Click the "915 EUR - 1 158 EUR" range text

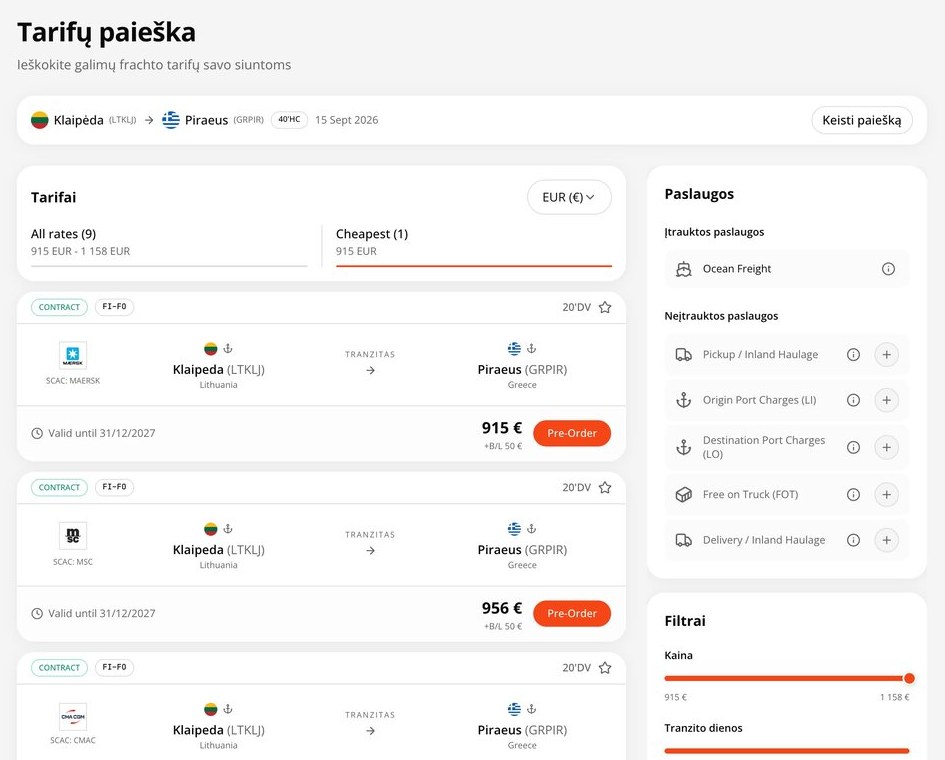pyautogui.click(x=80, y=251)
